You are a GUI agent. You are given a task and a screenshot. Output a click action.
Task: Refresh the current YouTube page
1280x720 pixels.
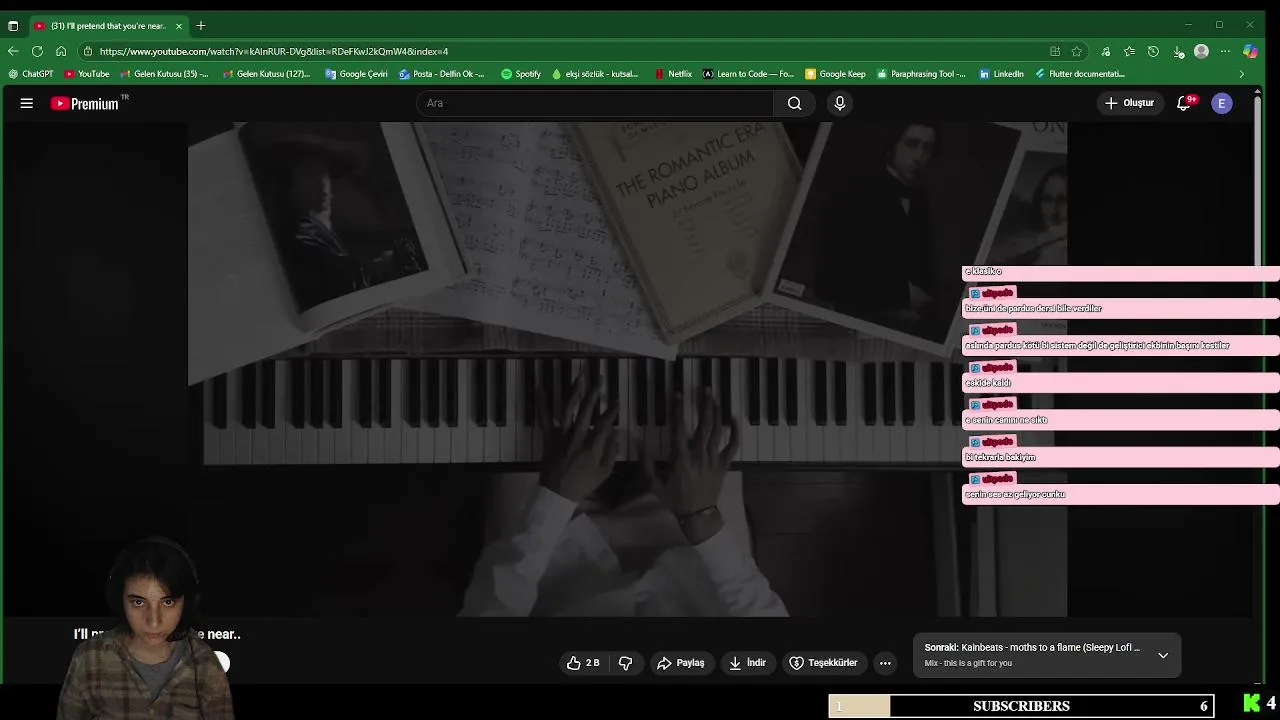point(37,51)
